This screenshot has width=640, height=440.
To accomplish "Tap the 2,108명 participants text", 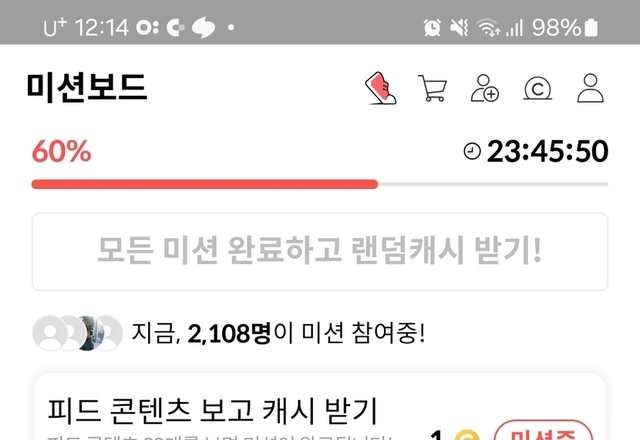I will pyautogui.click(x=229, y=333).
